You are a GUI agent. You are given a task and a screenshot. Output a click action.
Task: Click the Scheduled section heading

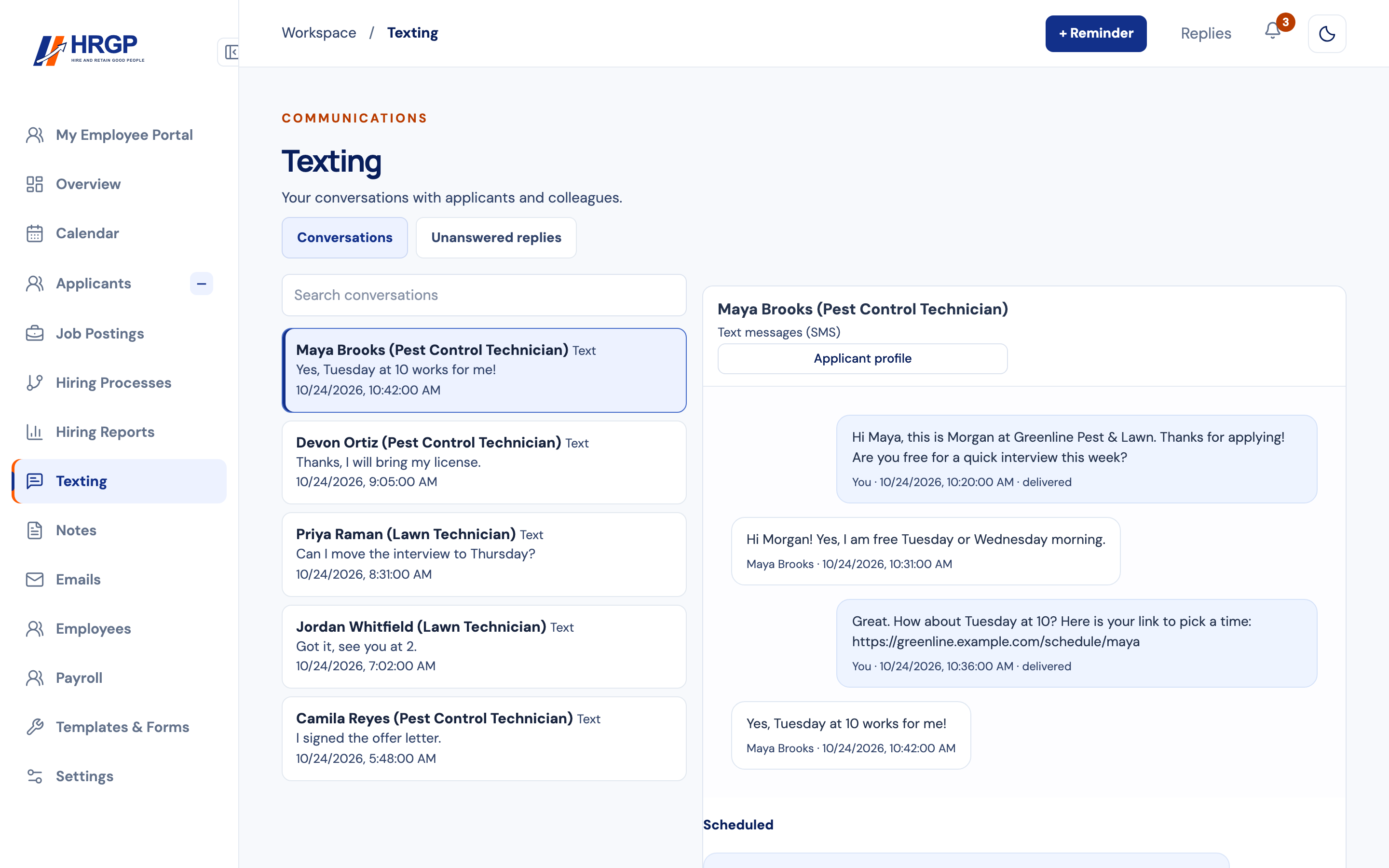pos(738,825)
